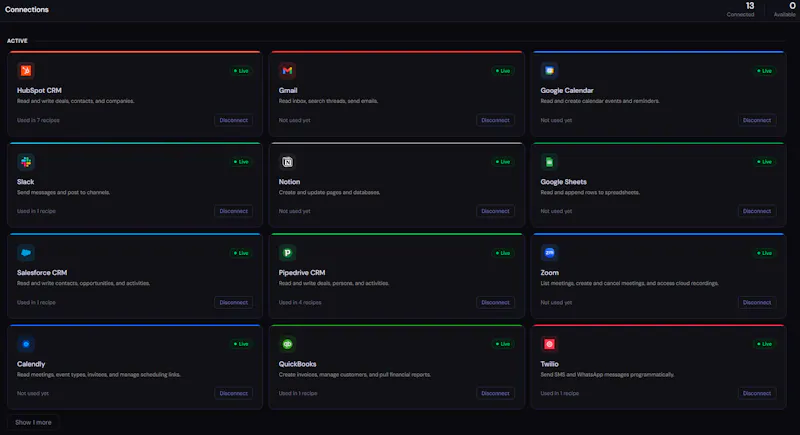
Task: Disconnect the Slack connection
Action: (234, 211)
